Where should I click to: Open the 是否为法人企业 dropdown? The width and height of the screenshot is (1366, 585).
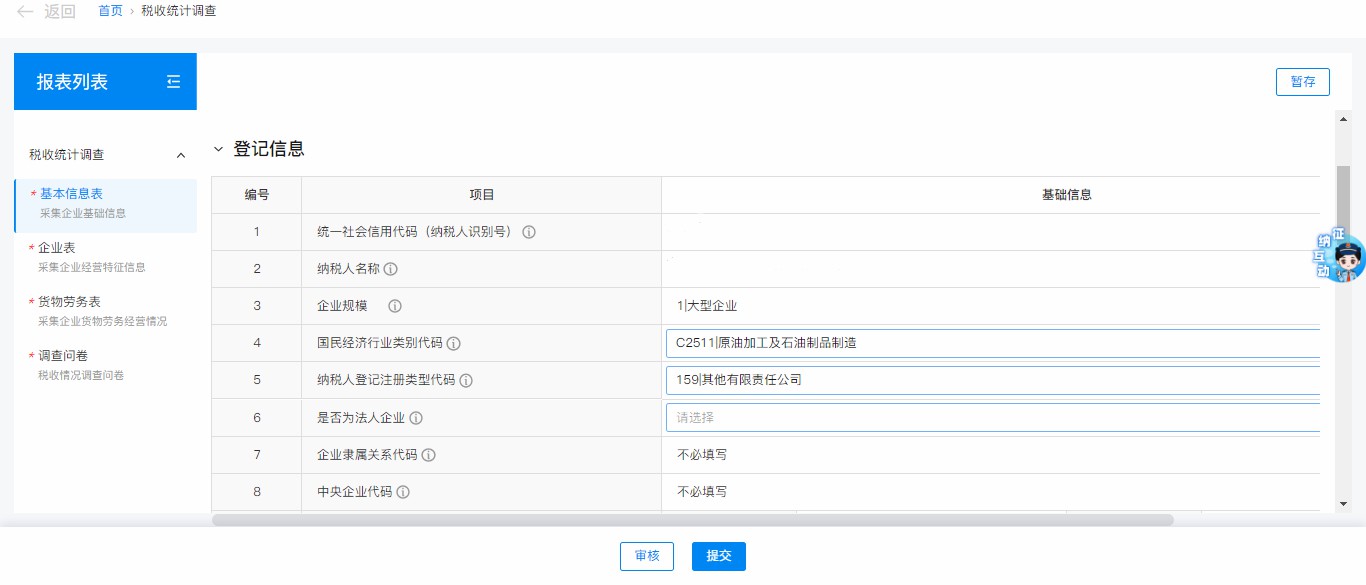point(992,418)
